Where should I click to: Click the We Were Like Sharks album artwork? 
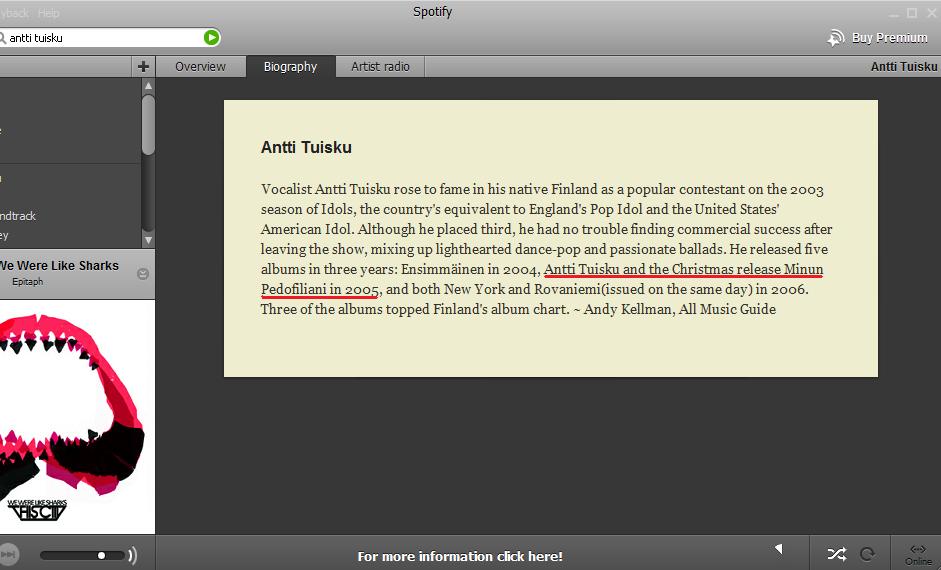[x=77, y=416]
